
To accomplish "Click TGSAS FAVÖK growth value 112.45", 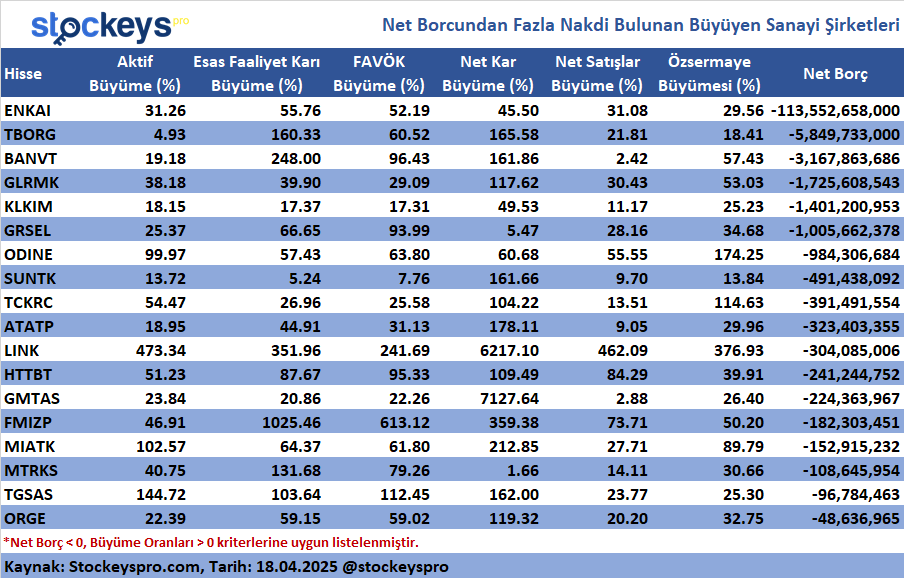I will click(405, 495).
